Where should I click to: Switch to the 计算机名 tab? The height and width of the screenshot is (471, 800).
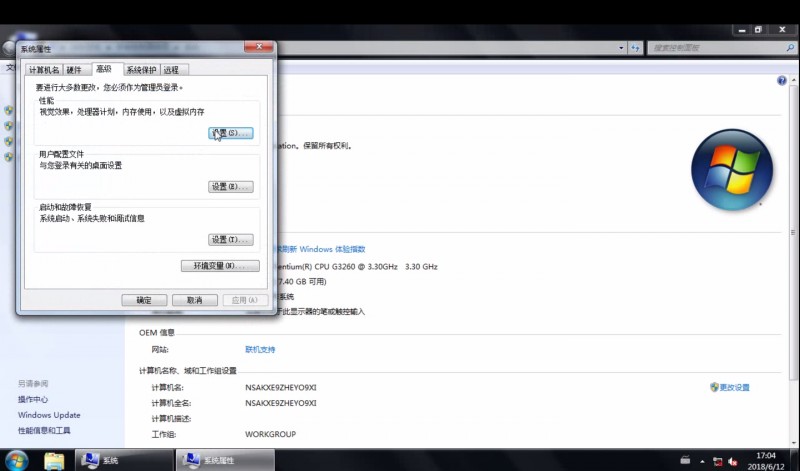[44, 70]
